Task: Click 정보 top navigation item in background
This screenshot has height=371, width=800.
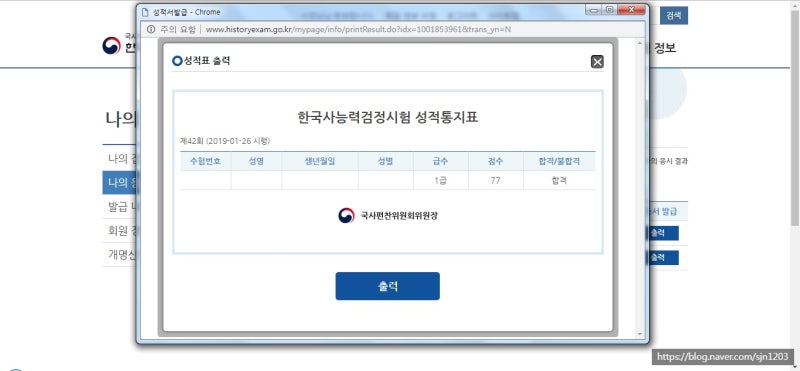Action: click(664, 48)
